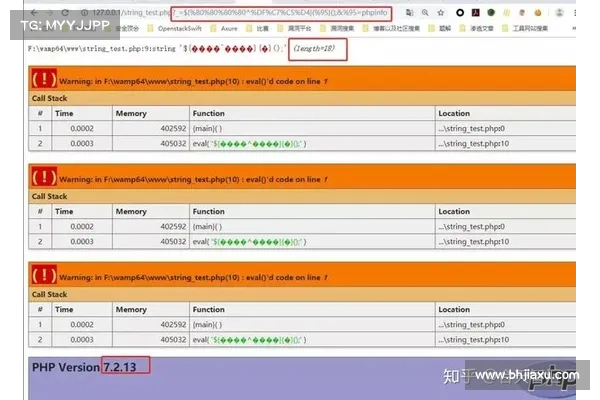Open the black circle extension icon

pos(460,13)
